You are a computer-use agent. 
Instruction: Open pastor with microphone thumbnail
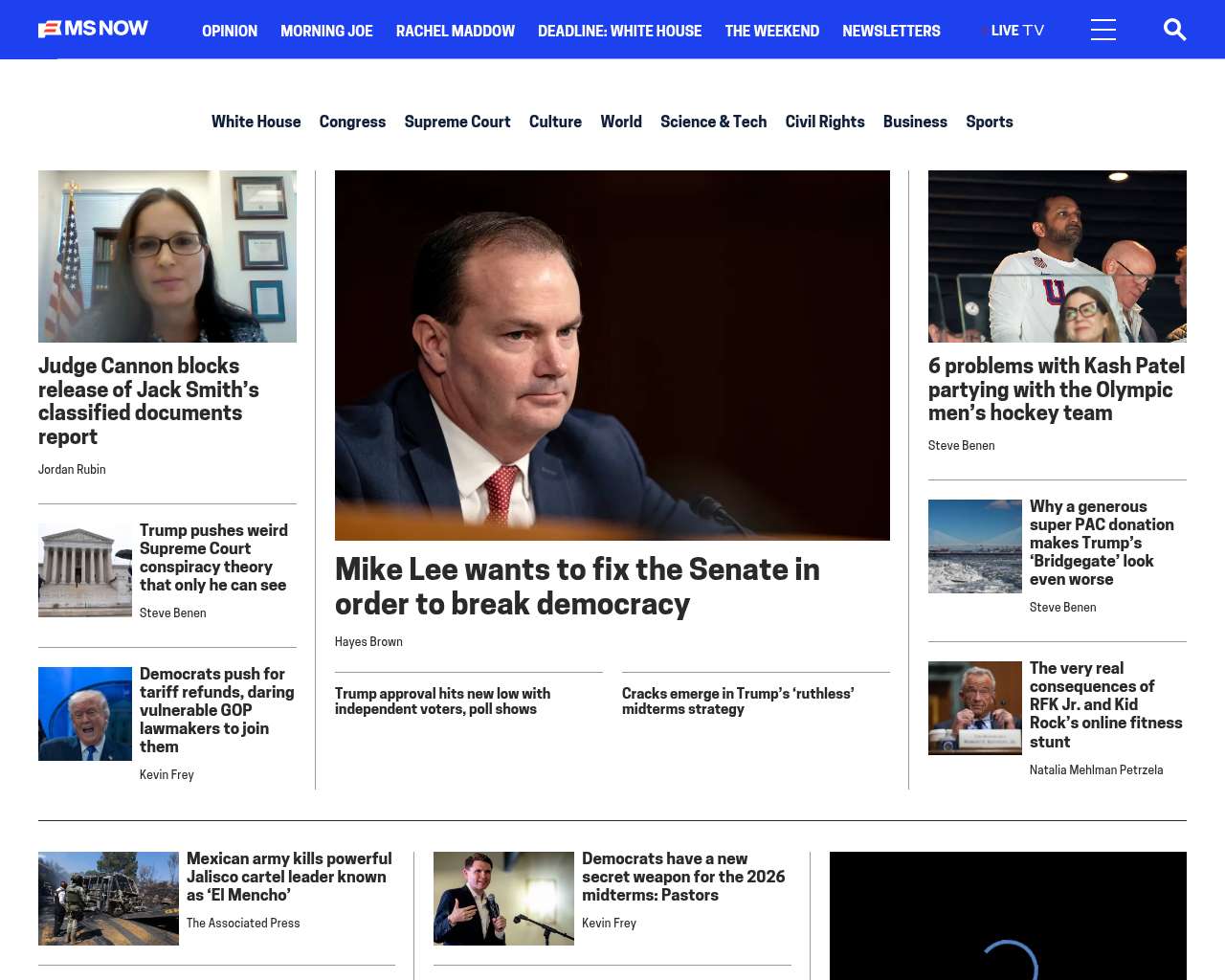503,899
